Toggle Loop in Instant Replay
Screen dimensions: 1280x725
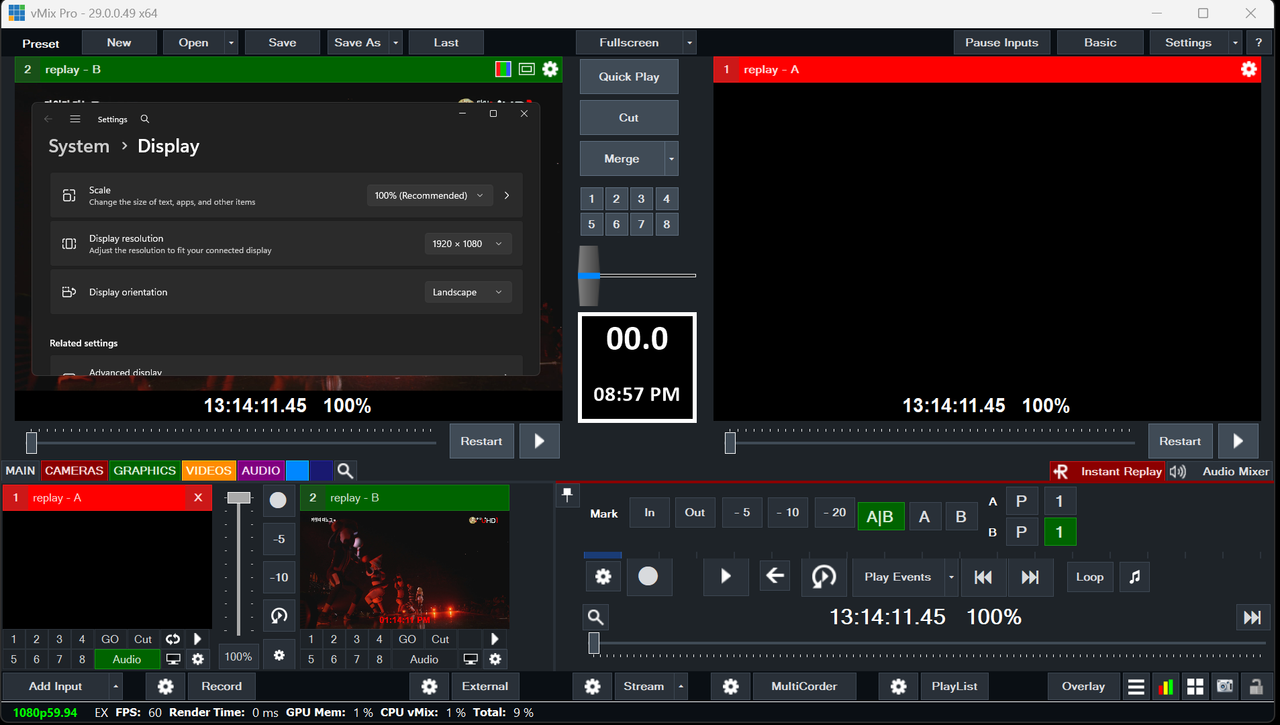[1089, 577]
